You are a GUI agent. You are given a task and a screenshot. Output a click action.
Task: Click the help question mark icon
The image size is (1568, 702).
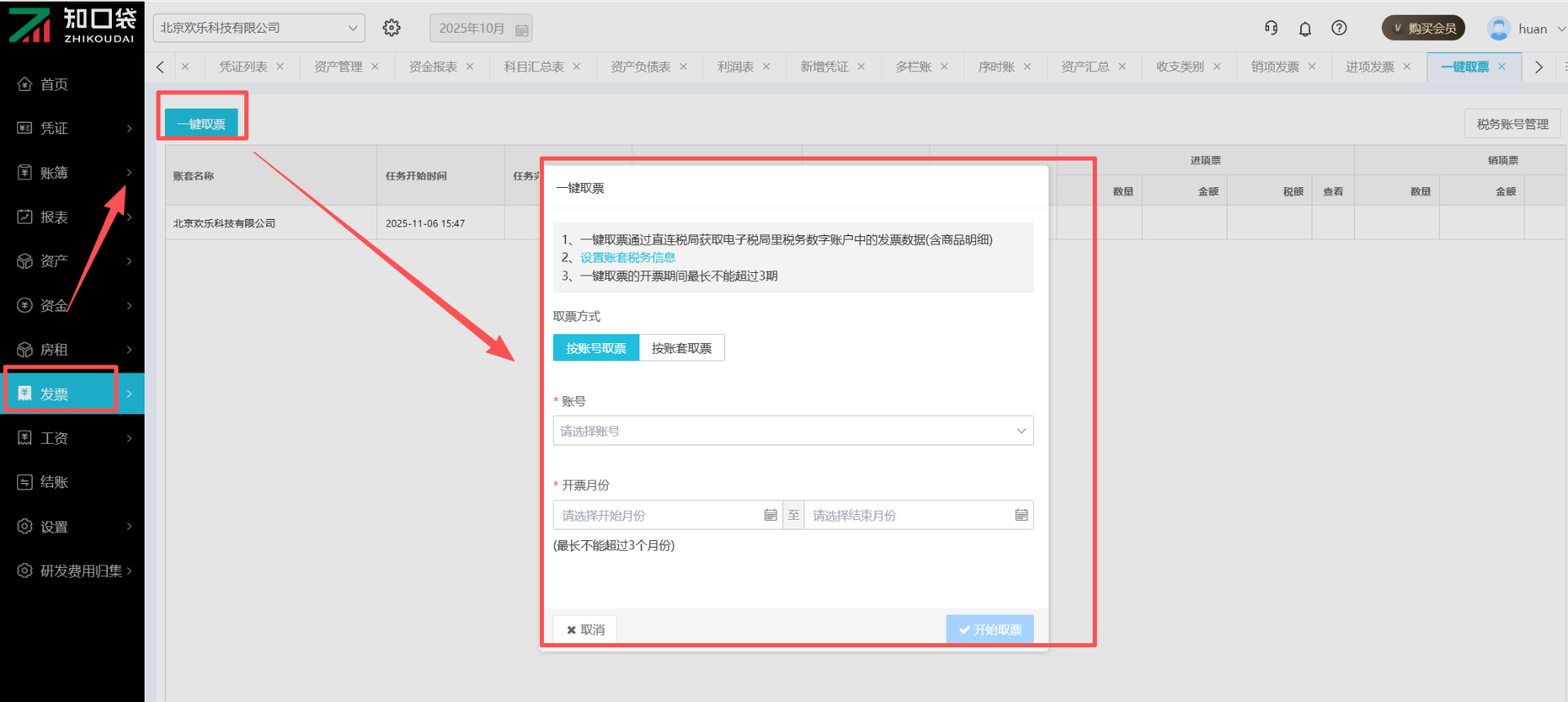pos(1339,28)
